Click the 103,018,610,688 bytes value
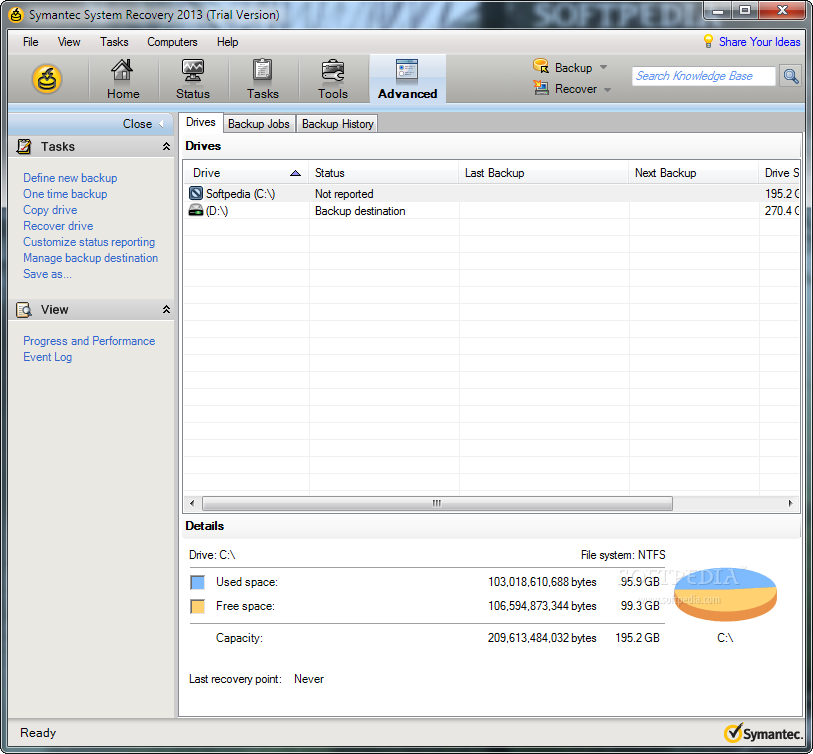 (x=542, y=582)
